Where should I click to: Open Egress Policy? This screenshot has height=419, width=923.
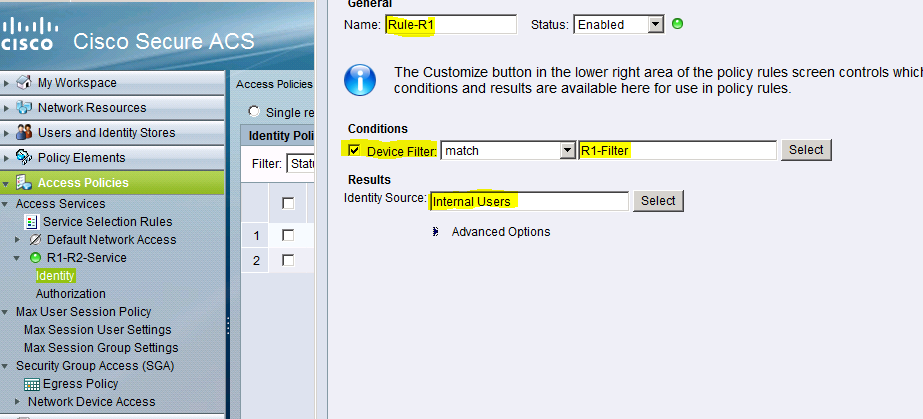point(81,384)
